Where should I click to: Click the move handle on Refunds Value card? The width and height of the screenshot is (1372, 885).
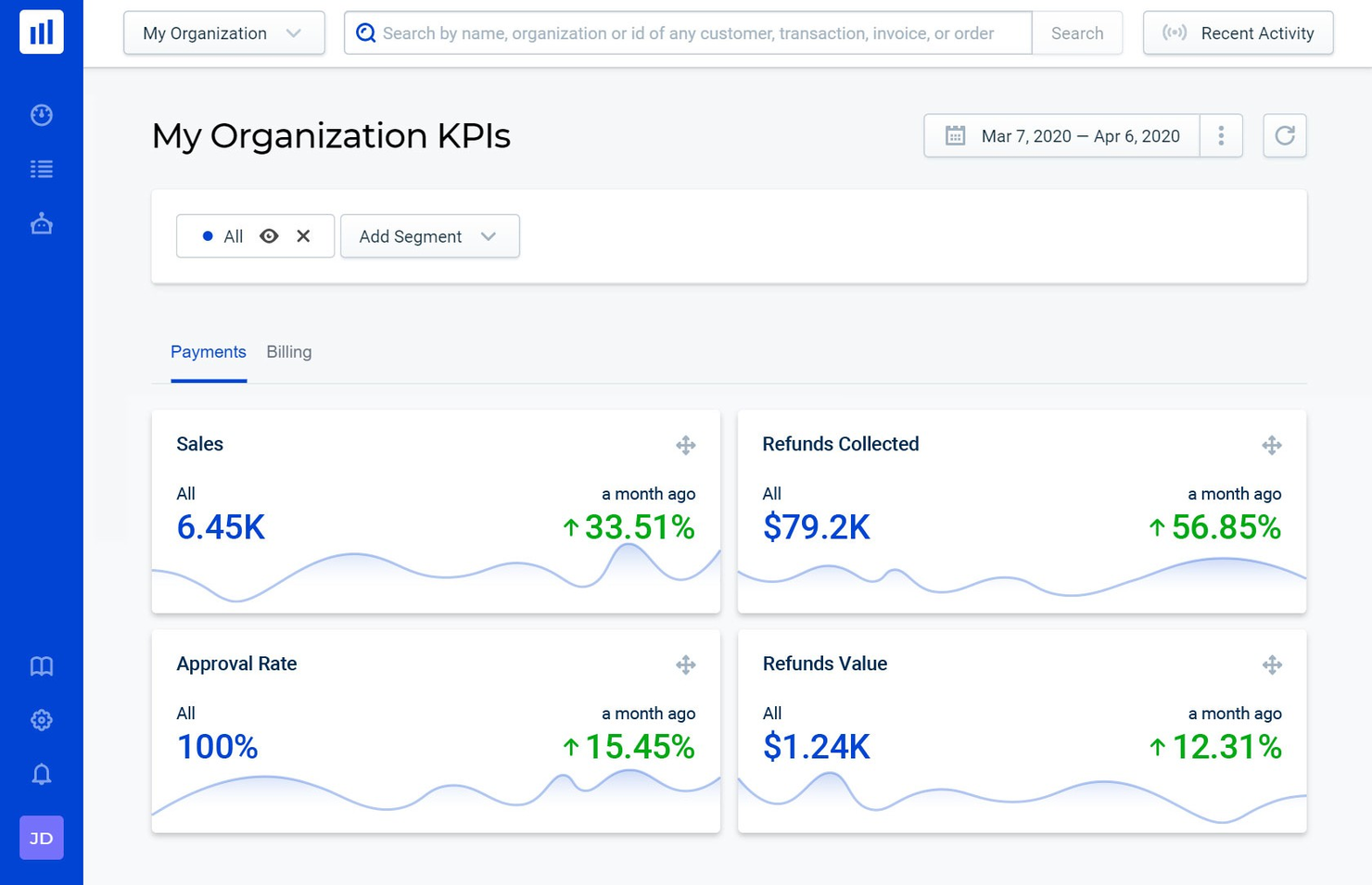(x=1272, y=664)
